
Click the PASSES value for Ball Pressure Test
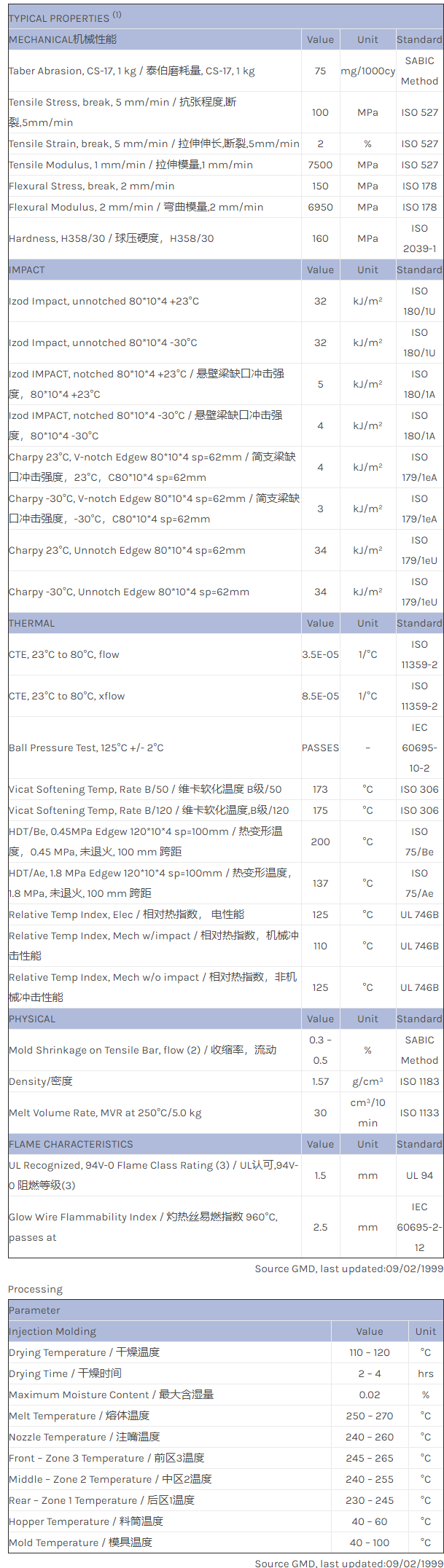pos(320,748)
